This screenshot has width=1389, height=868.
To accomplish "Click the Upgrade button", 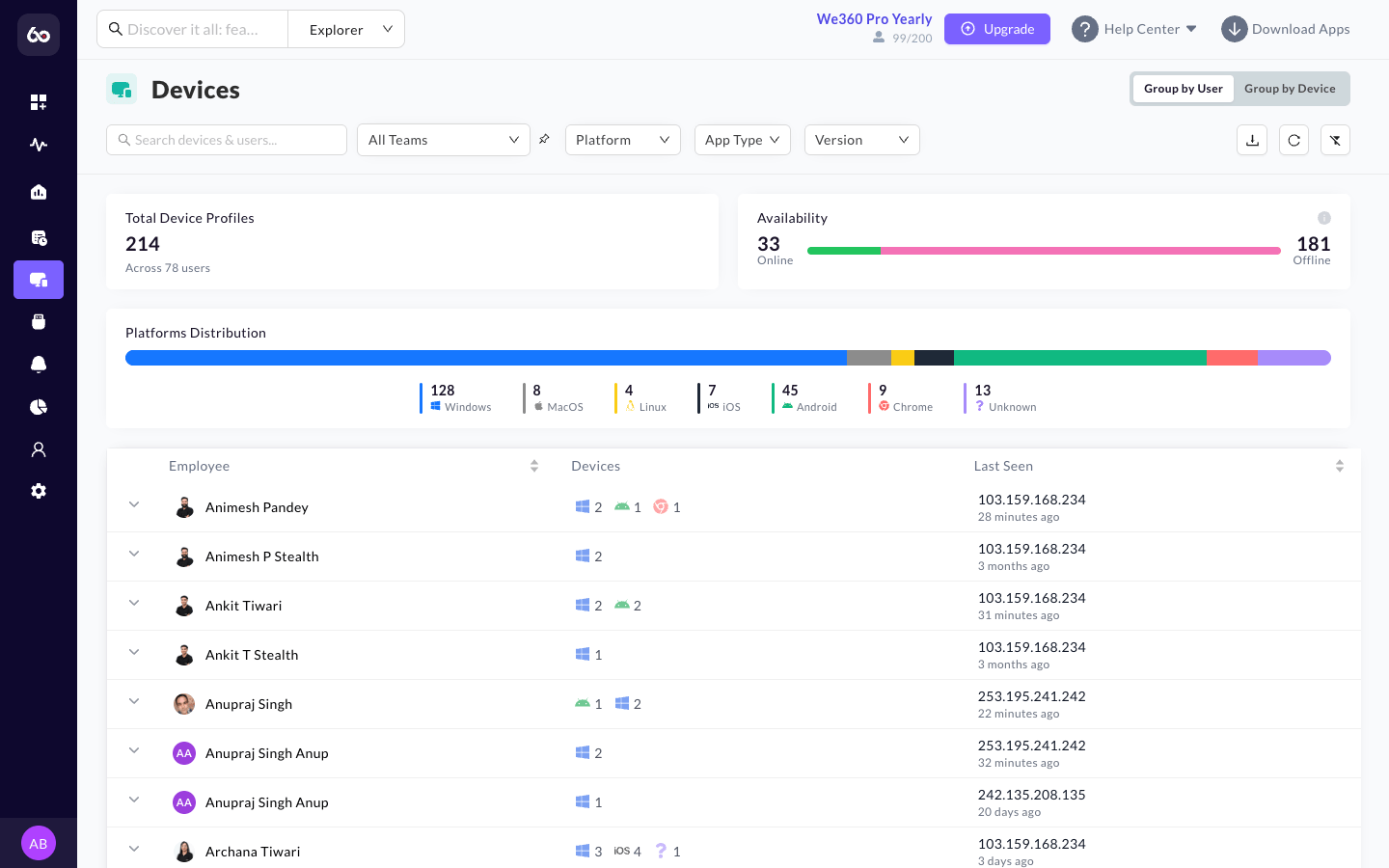I will click(x=997, y=29).
